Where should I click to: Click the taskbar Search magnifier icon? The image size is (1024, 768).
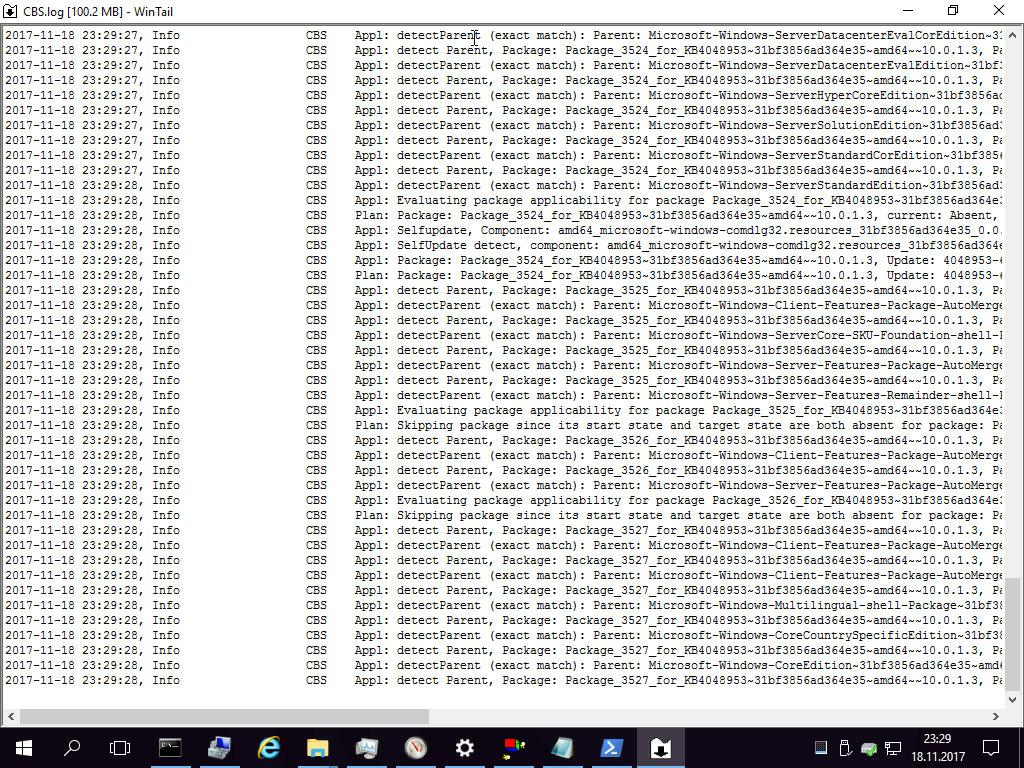72,747
